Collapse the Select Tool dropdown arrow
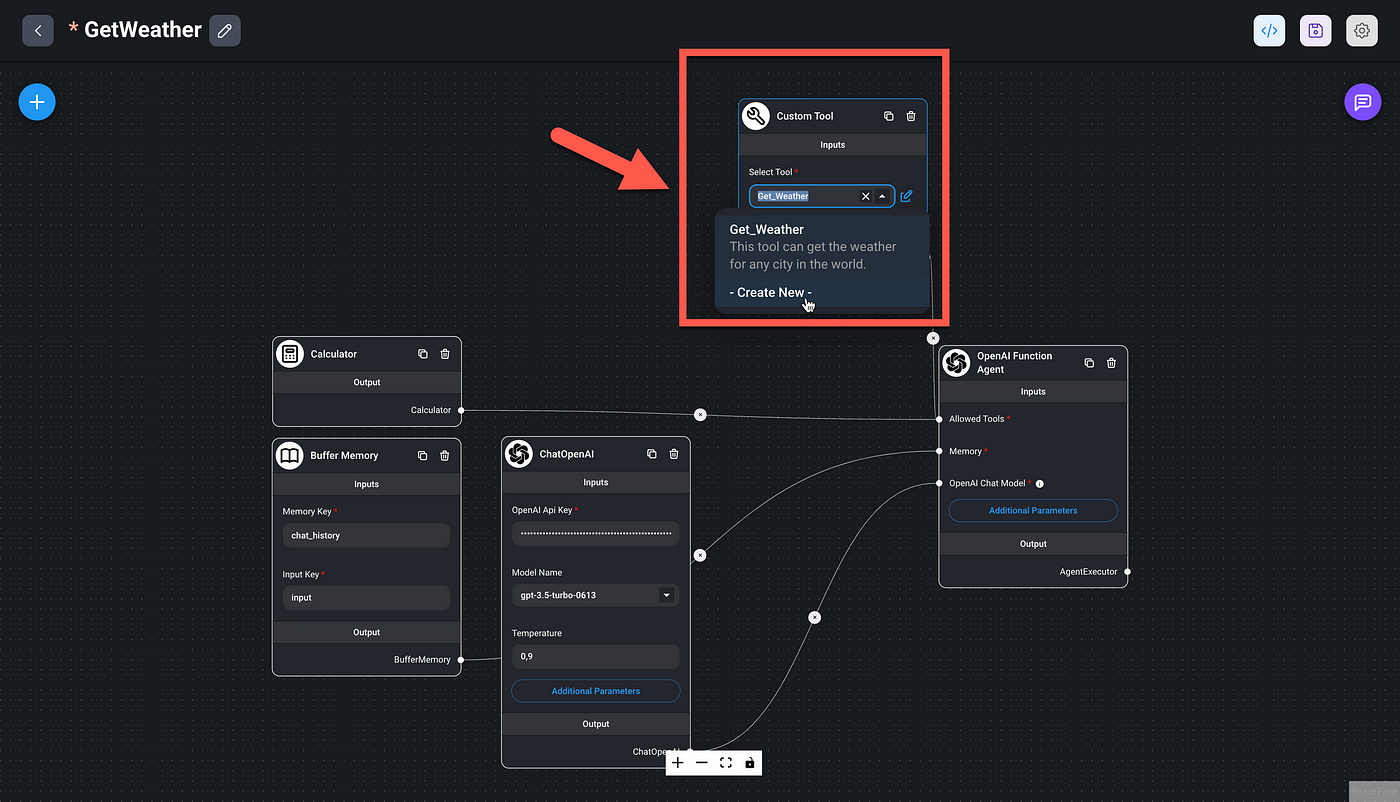 pyautogui.click(x=882, y=197)
